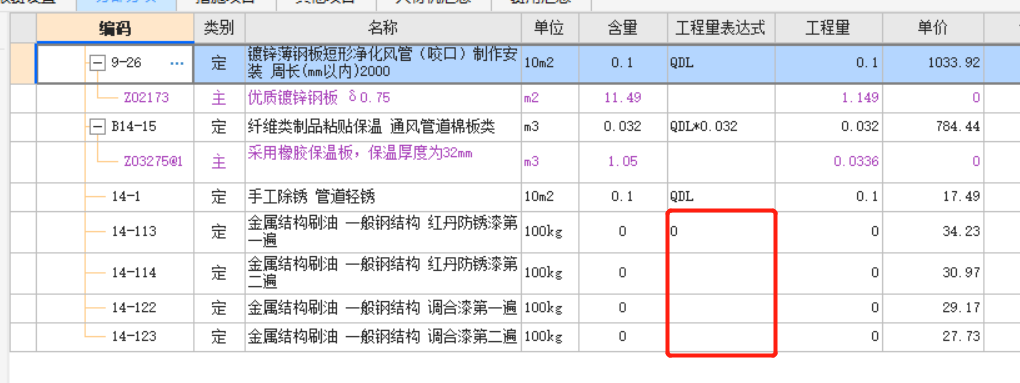Click the name 手工除锈 管道轻锈
The width and height of the screenshot is (1020, 383).
point(312,197)
